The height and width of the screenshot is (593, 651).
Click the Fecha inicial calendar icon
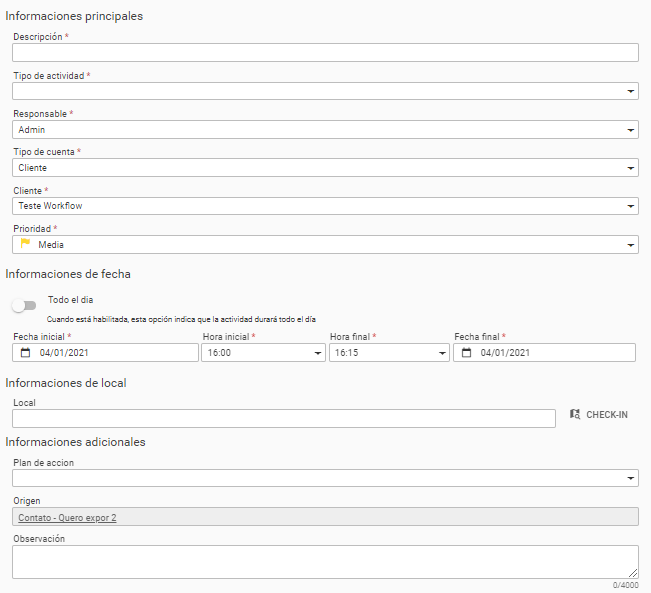pos(25,353)
